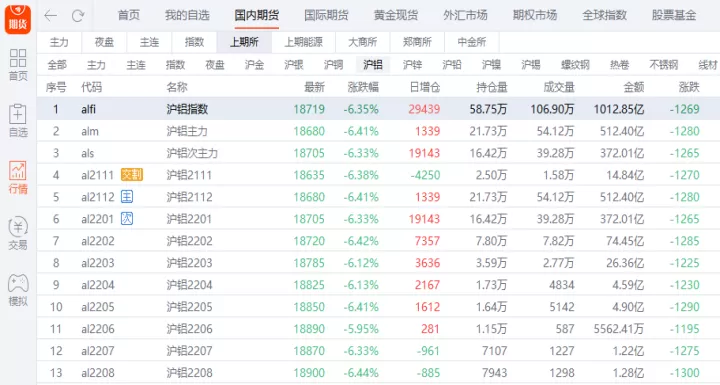The image size is (720, 385).
Task: Sort by the 持仓量 column header
Action: coord(492,87)
